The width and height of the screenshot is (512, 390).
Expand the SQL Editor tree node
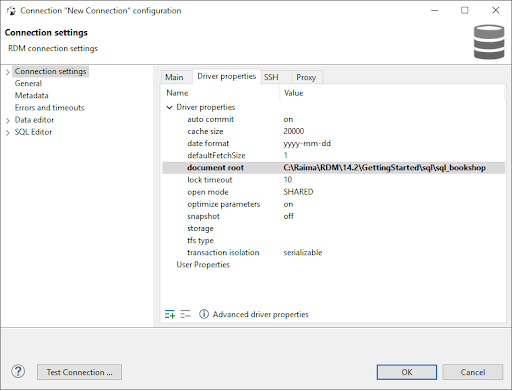pyautogui.click(x=8, y=133)
